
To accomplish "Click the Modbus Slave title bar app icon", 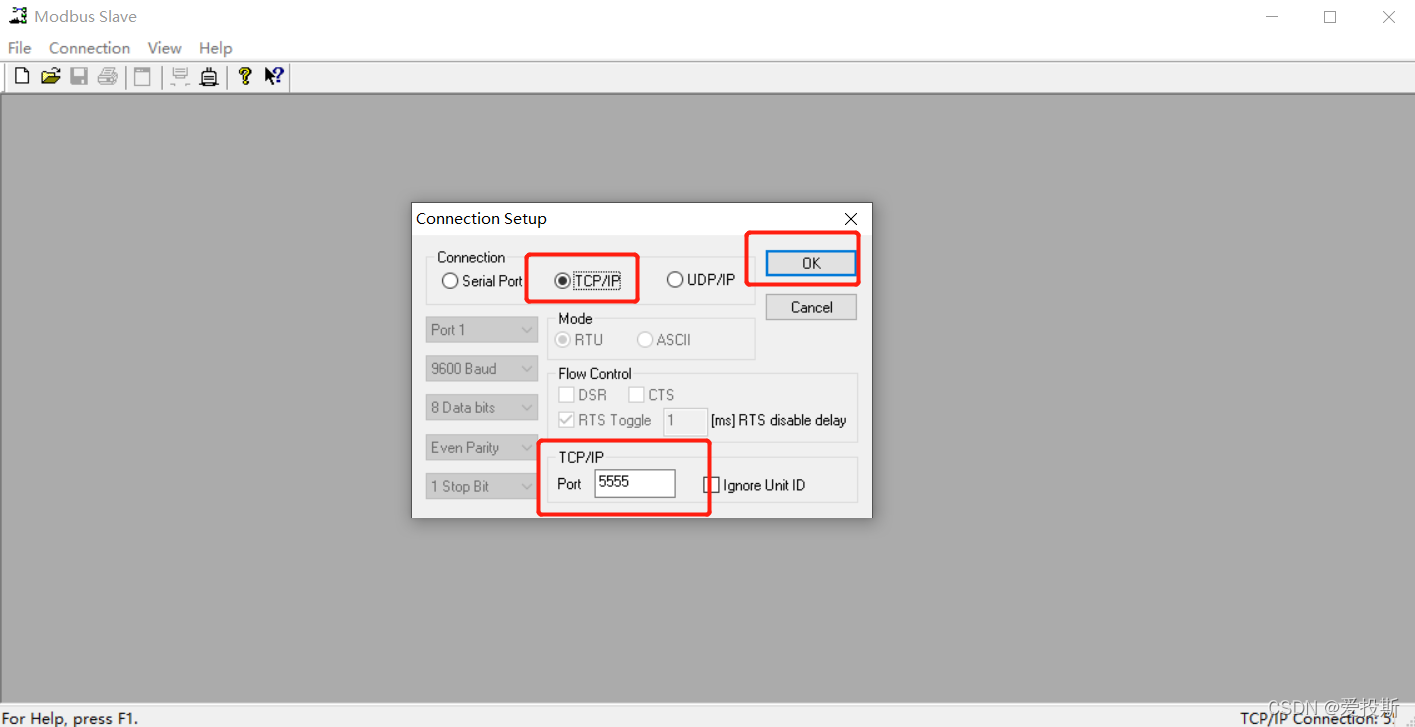I will (18, 16).
